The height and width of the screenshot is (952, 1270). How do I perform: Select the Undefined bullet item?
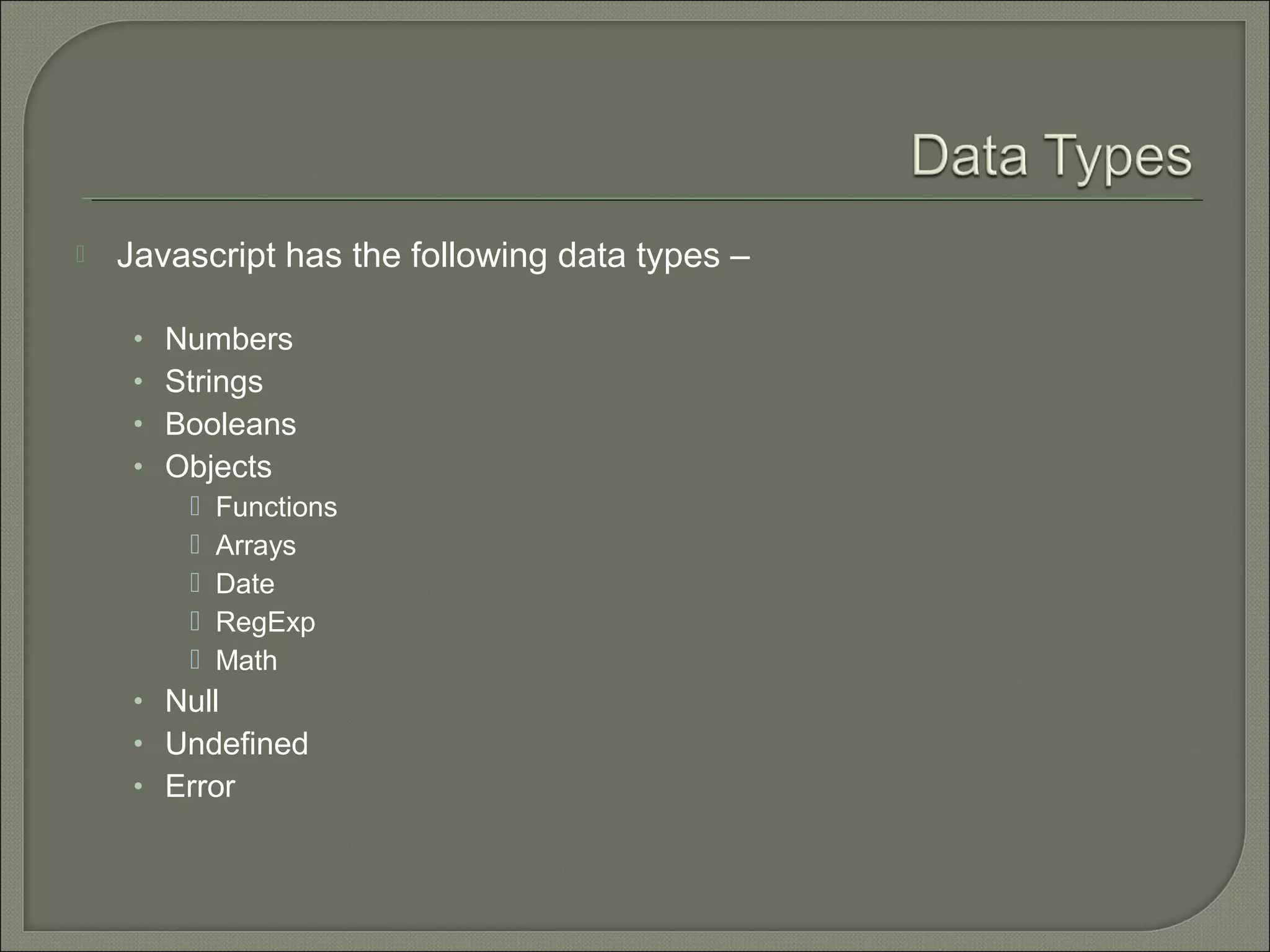pyautogui.click(x=236, y=744)
